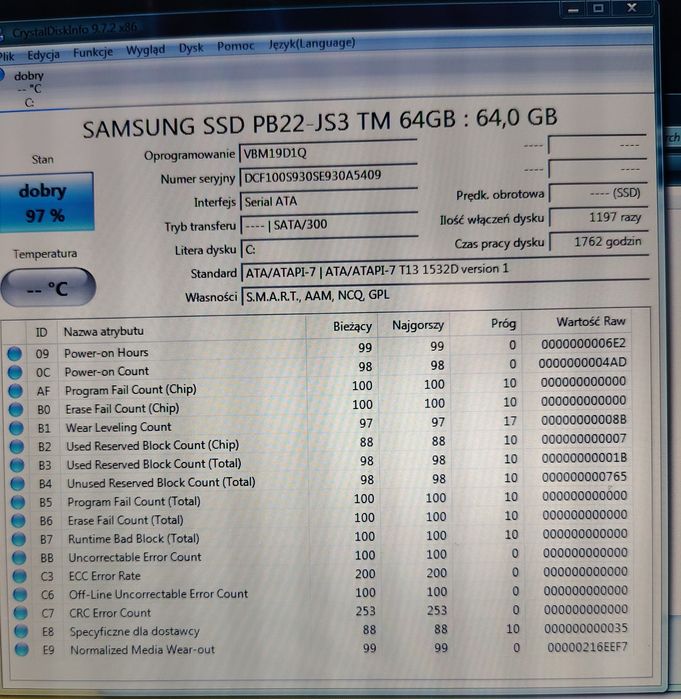Click the blue status icon for Power-on Count
681x699 pixels.
15,372
